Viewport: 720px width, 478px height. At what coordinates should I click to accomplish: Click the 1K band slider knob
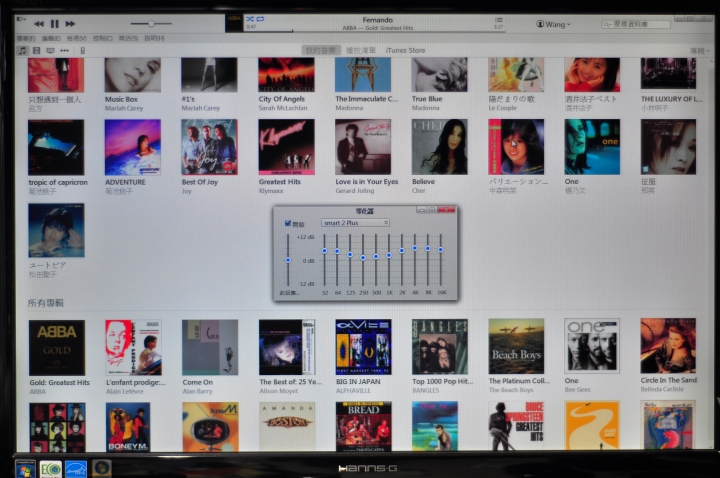pyautogui.click(x=388, y=255)
